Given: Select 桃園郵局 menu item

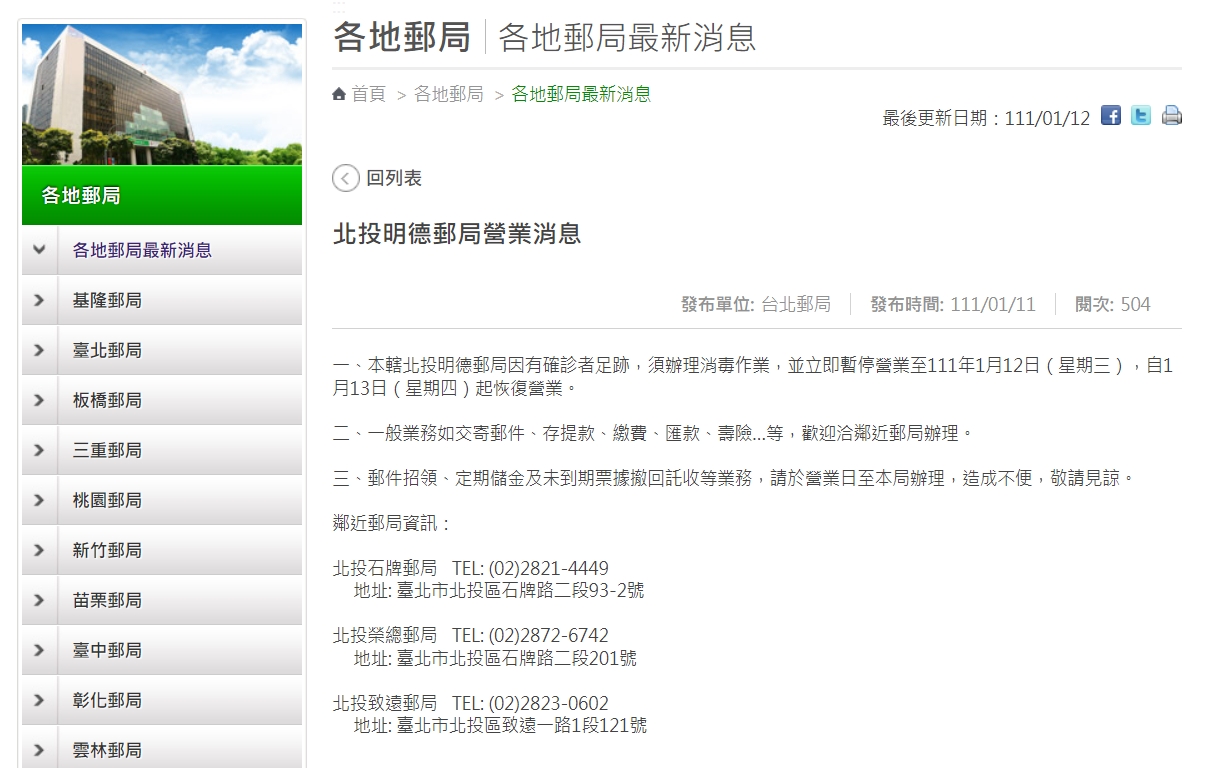Looking at the screenshot, I should [x=107, y=500].
